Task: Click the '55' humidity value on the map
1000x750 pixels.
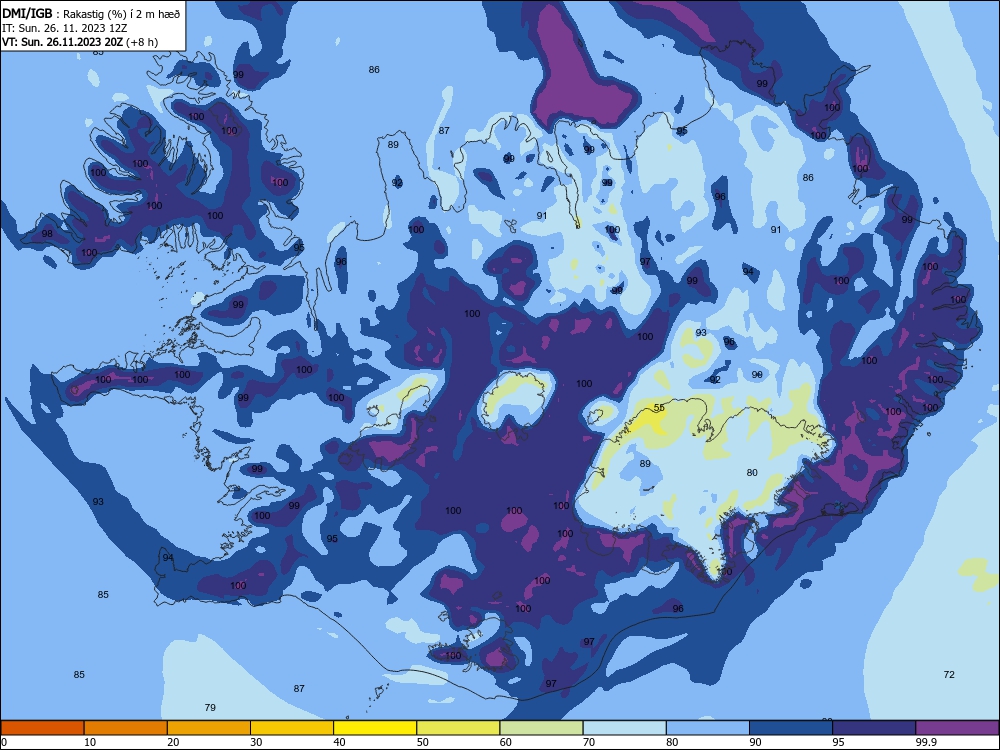Action: (x=659, y=408)
